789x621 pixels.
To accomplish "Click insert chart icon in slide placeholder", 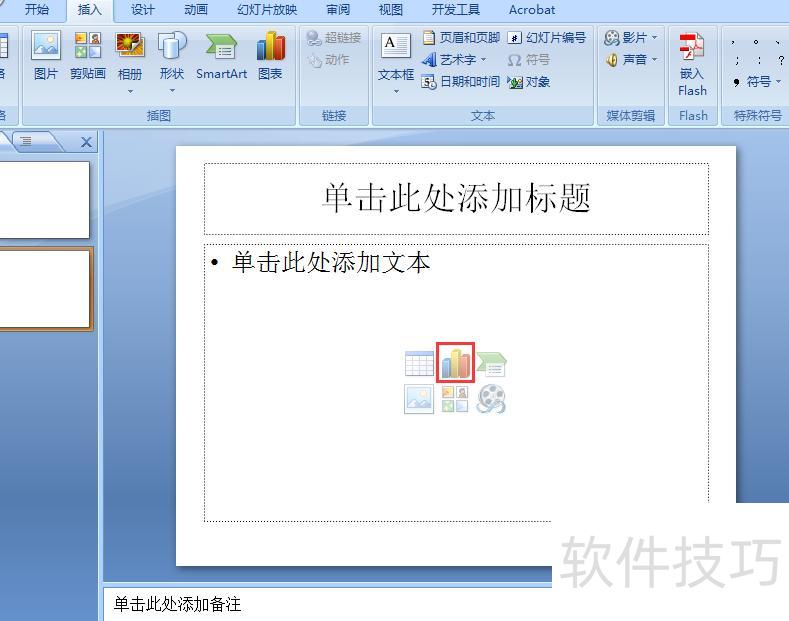I will 455,362.
